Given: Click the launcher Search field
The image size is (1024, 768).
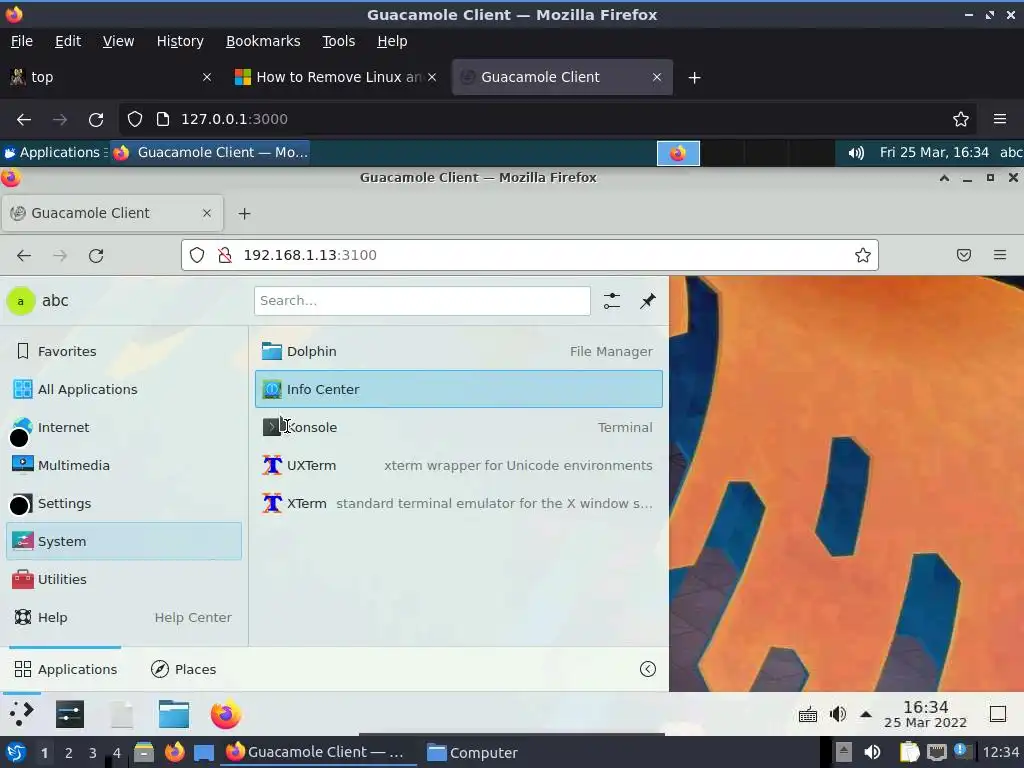Looking at the screenshot, I should click(x=422, y=300).
